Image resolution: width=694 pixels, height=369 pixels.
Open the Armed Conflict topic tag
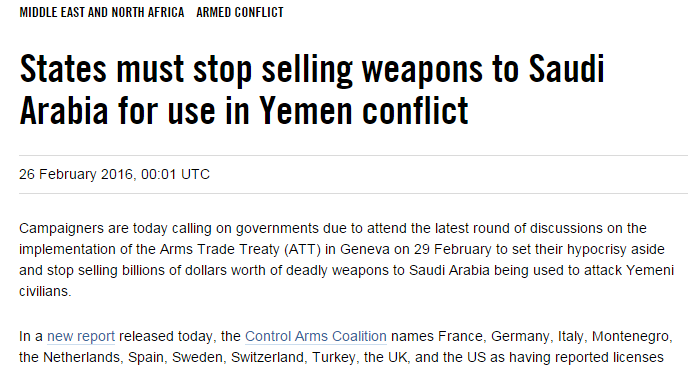point(240,12)
